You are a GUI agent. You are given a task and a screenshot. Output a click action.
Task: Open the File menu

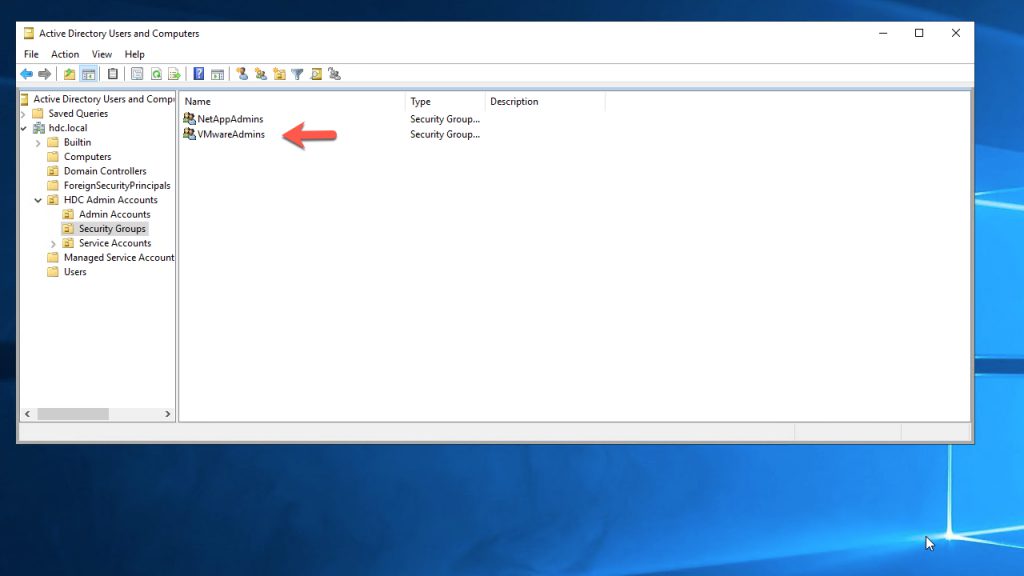[31, 54]
